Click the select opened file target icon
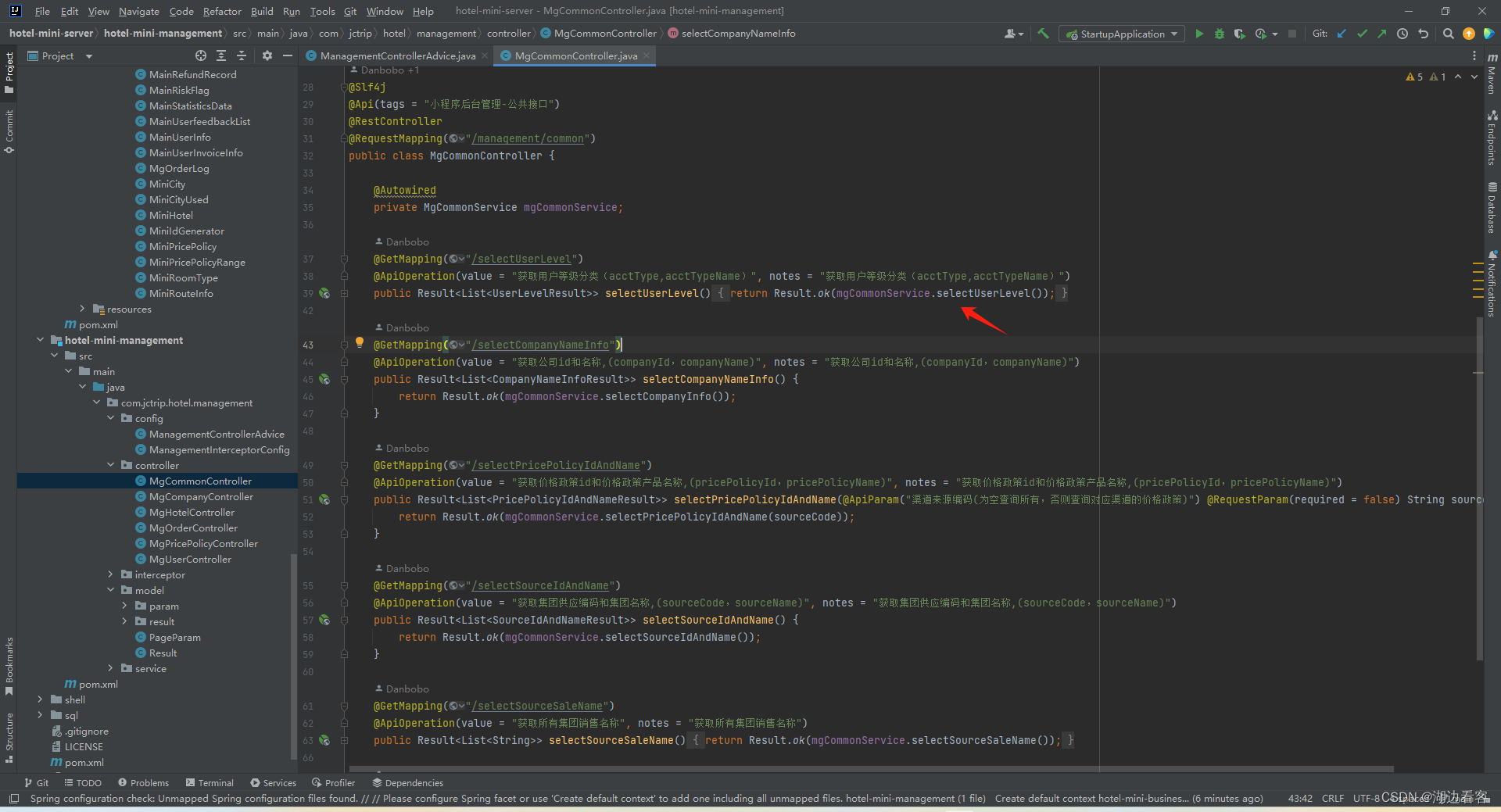The width and height of the screenshot is (1501, 812). 201,55
